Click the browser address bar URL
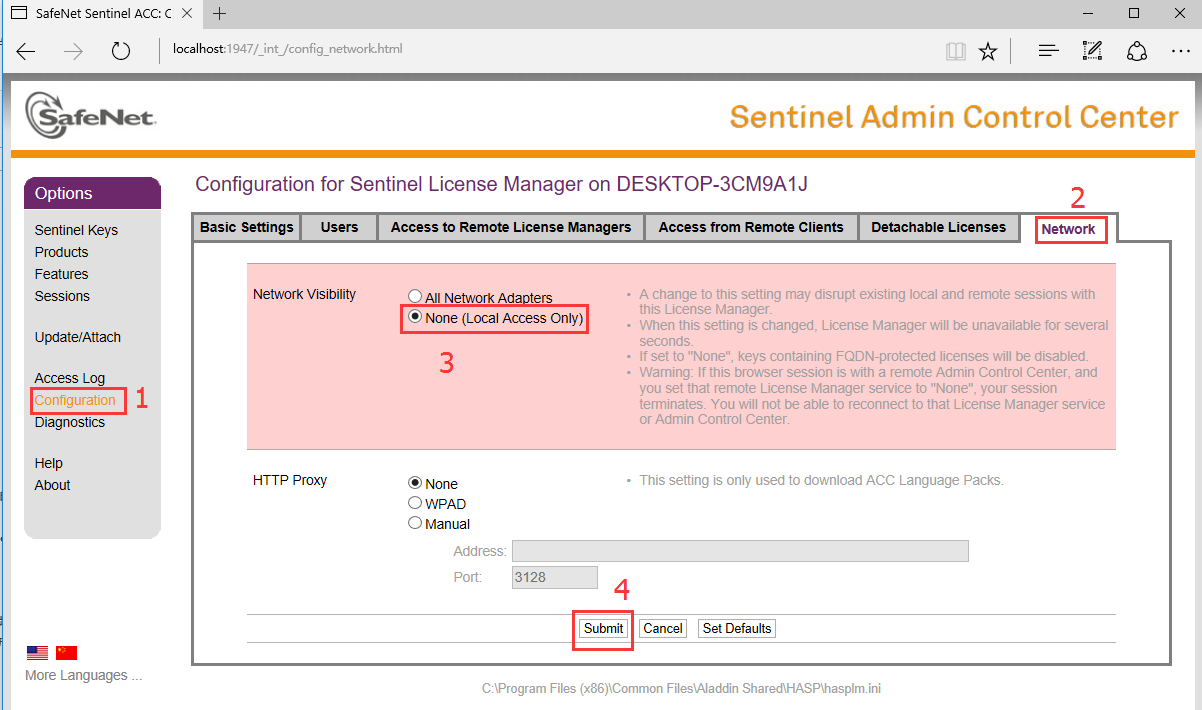The width and height of the screenshot is (1202, 710). [288, 48]
